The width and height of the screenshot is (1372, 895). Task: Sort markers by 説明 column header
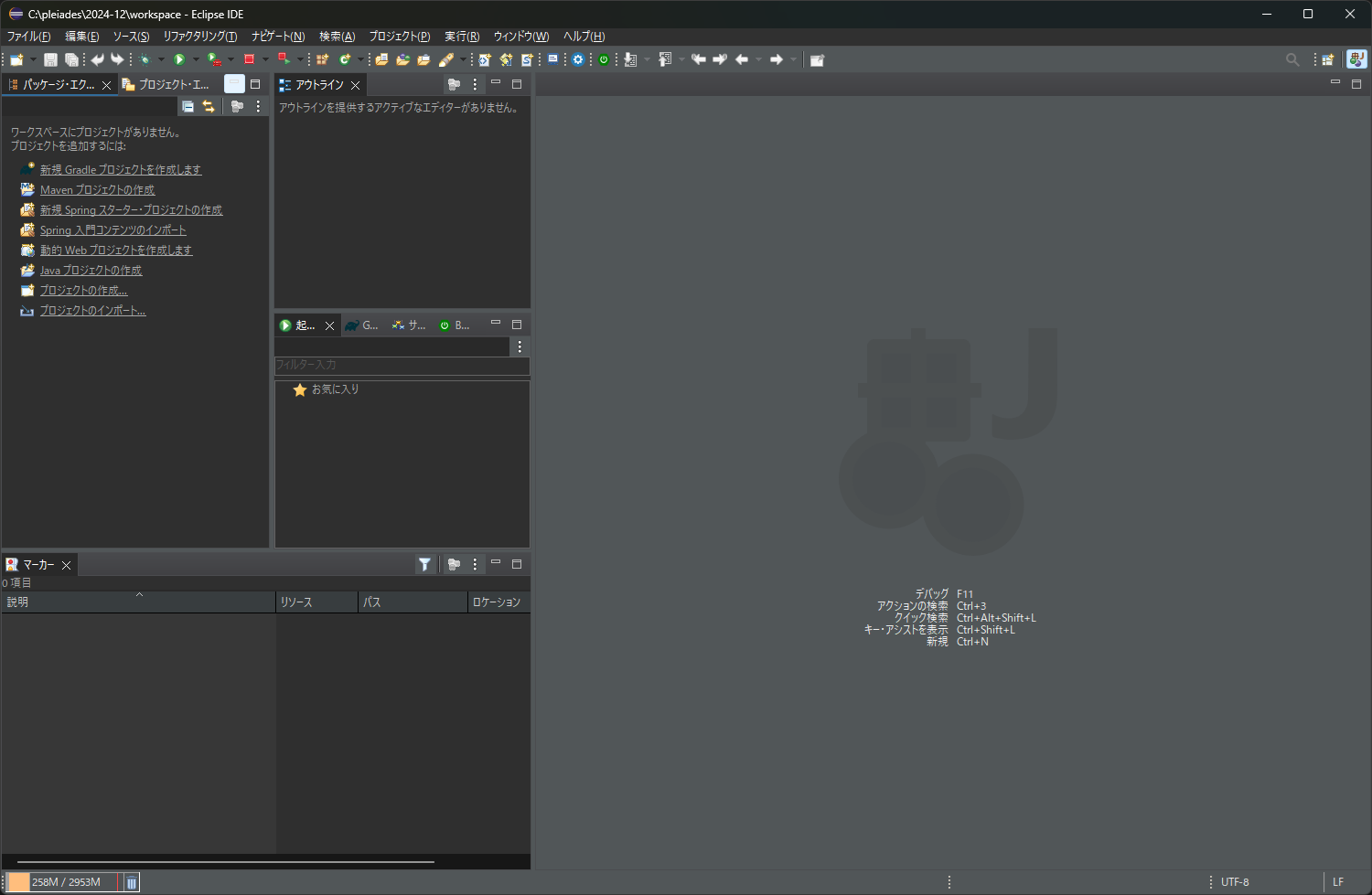138,602
